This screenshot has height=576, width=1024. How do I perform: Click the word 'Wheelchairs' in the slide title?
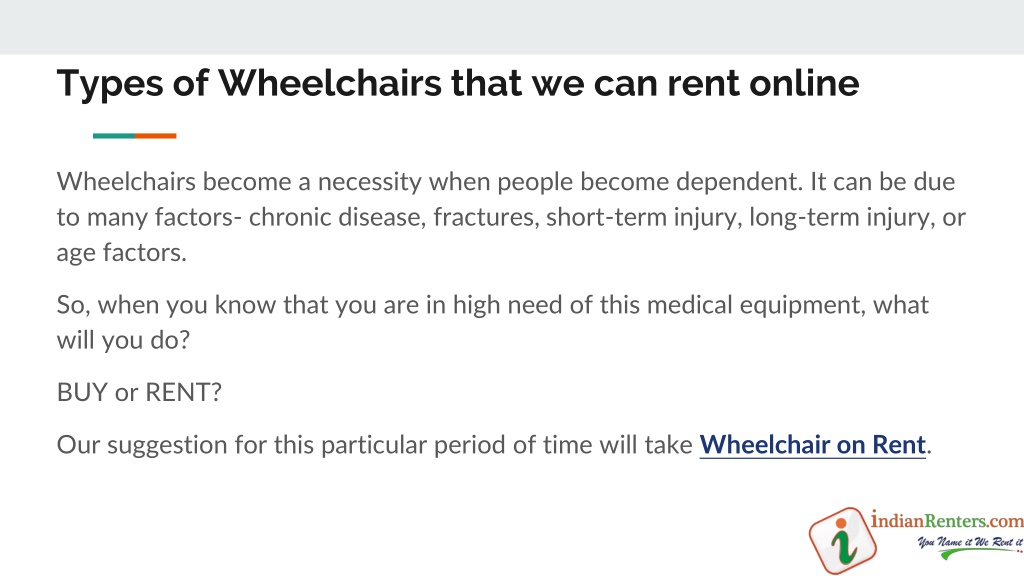pyautogui.click(x=330, y=84)
